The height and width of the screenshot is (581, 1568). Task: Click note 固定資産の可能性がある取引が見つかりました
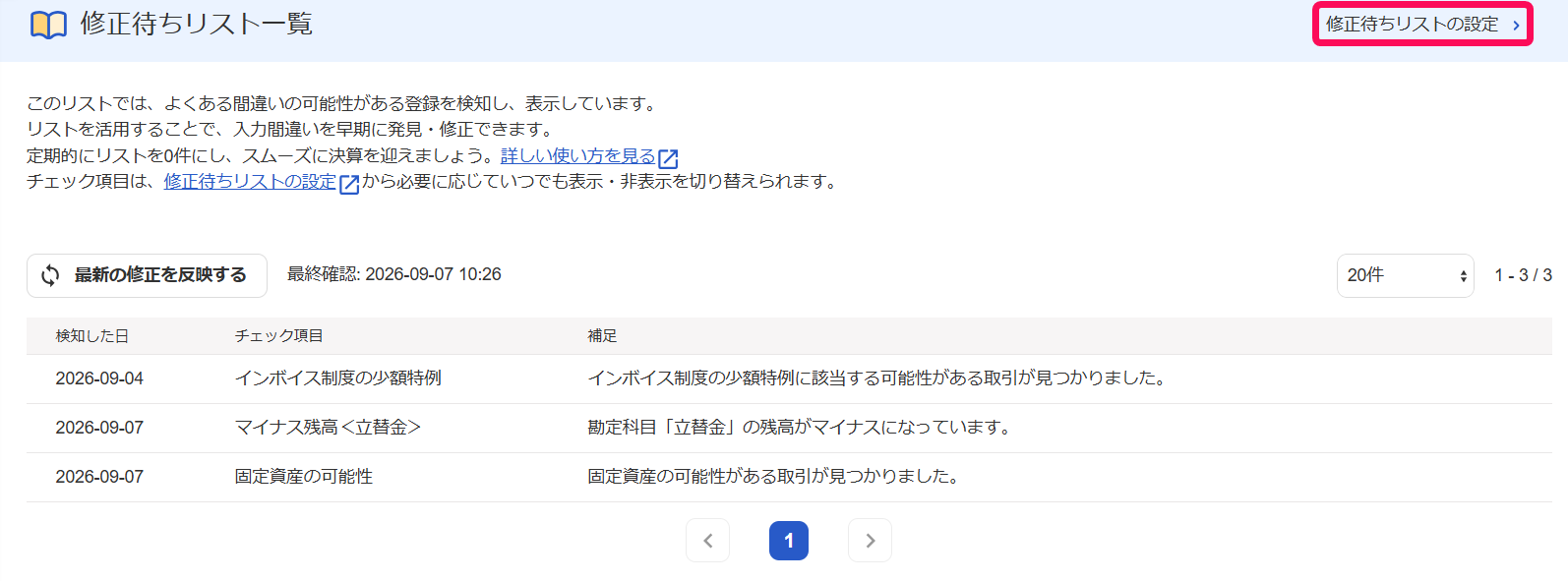tap(774, 477)
